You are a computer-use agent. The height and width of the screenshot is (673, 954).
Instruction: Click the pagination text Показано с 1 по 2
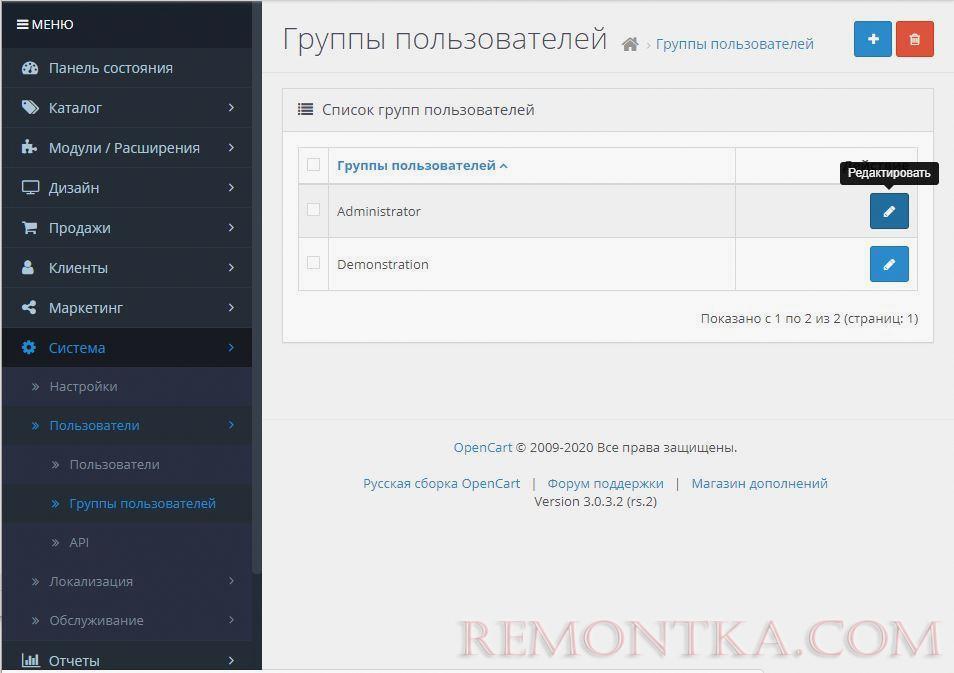(809, 318)
